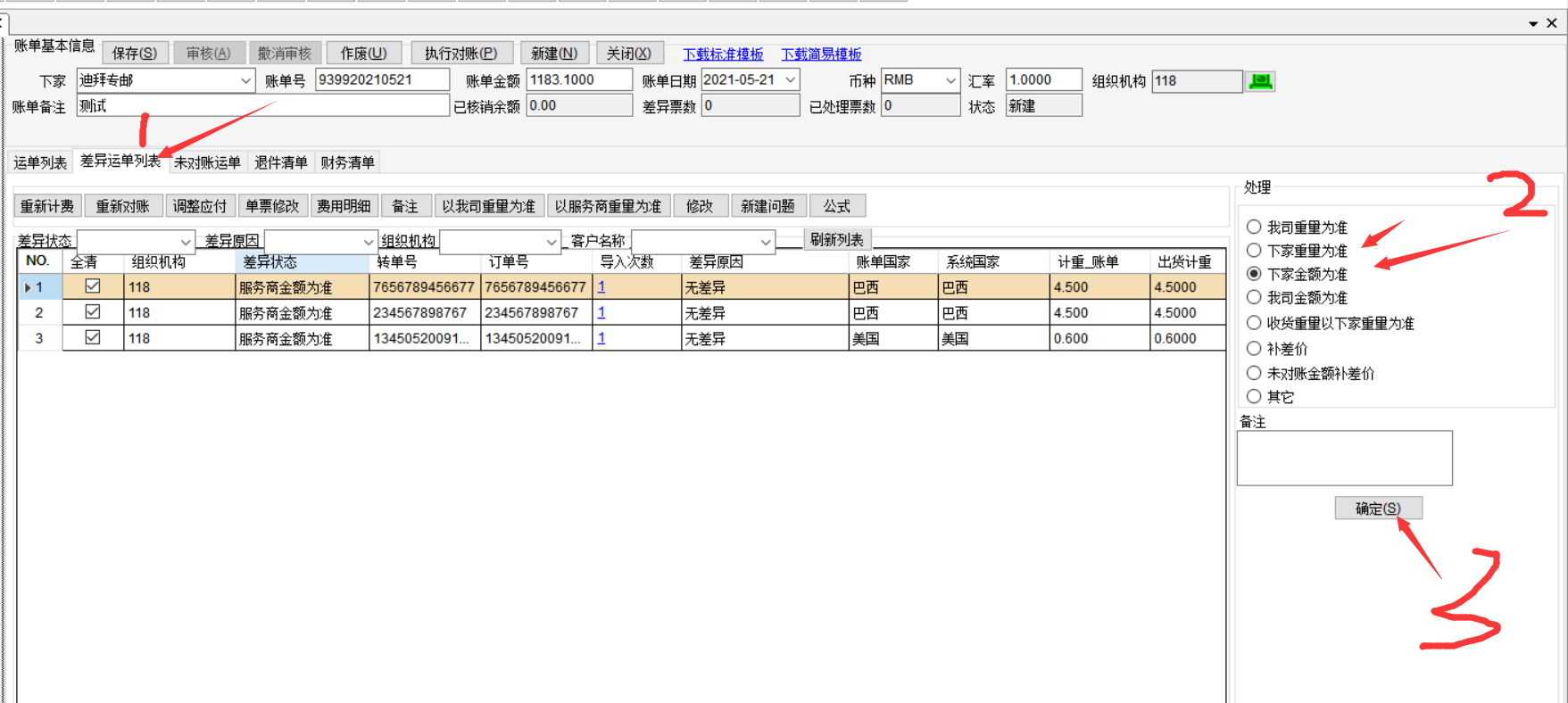Click the 重新计费 toolbar button
1568x703 pixels.
47,206
